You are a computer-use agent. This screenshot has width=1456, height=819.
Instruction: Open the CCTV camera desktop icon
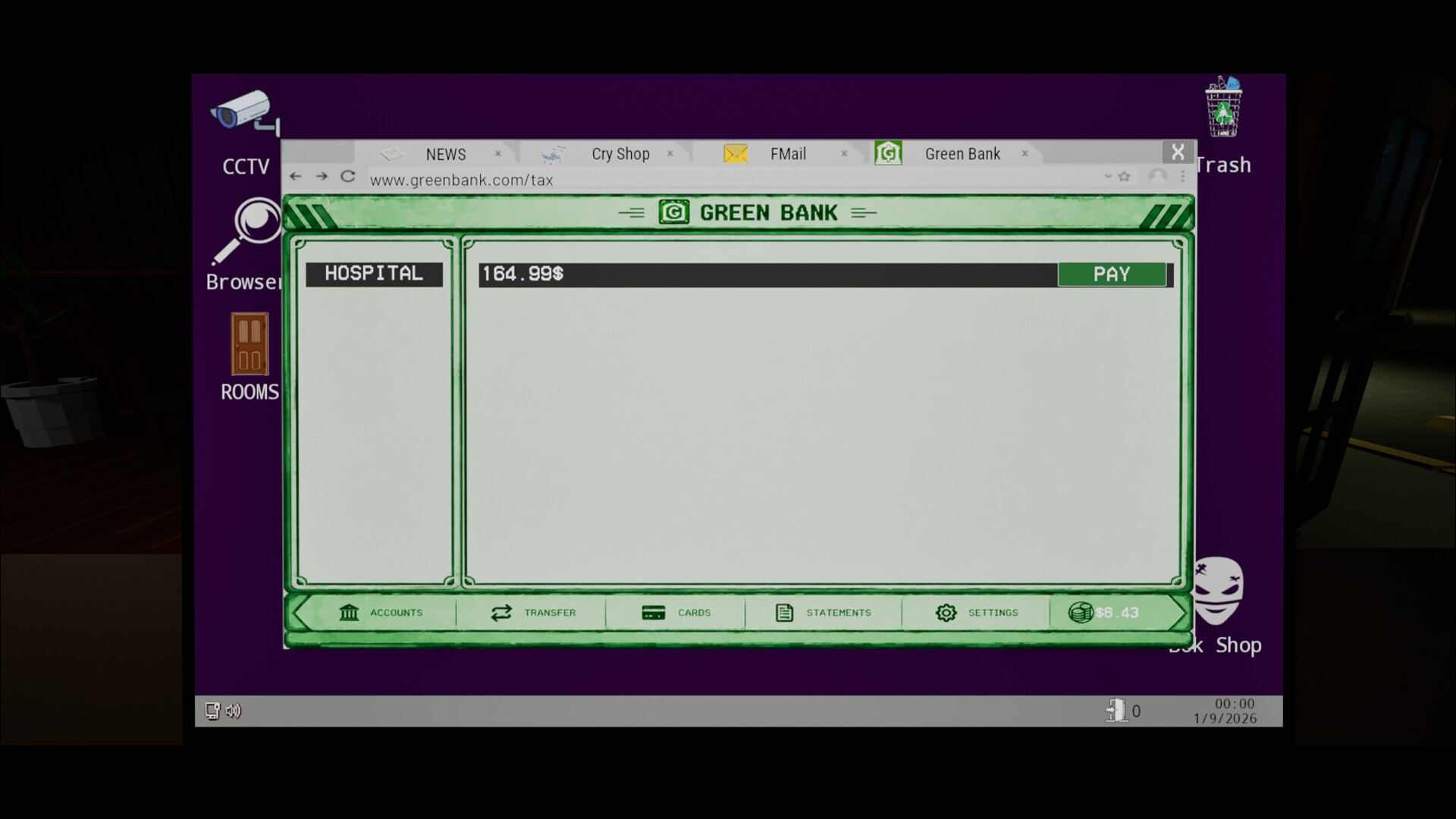245,114
